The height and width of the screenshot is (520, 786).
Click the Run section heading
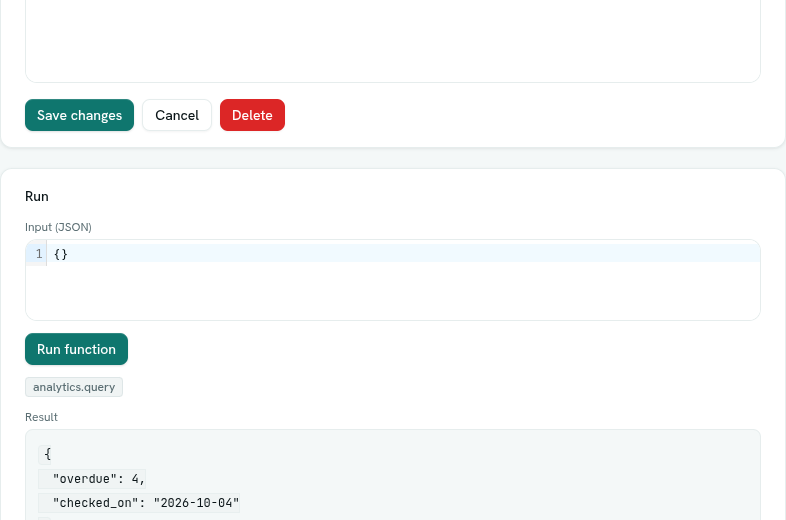click(x=37, y=196)
